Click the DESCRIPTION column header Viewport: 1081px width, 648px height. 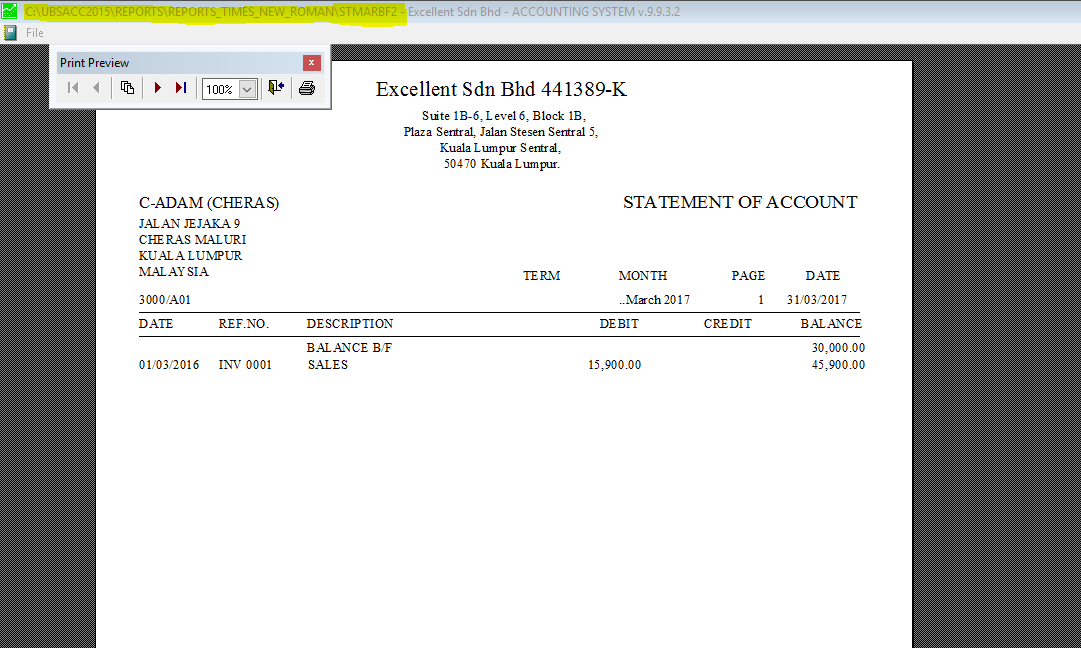pyautogui.click(x=350, y=323)
